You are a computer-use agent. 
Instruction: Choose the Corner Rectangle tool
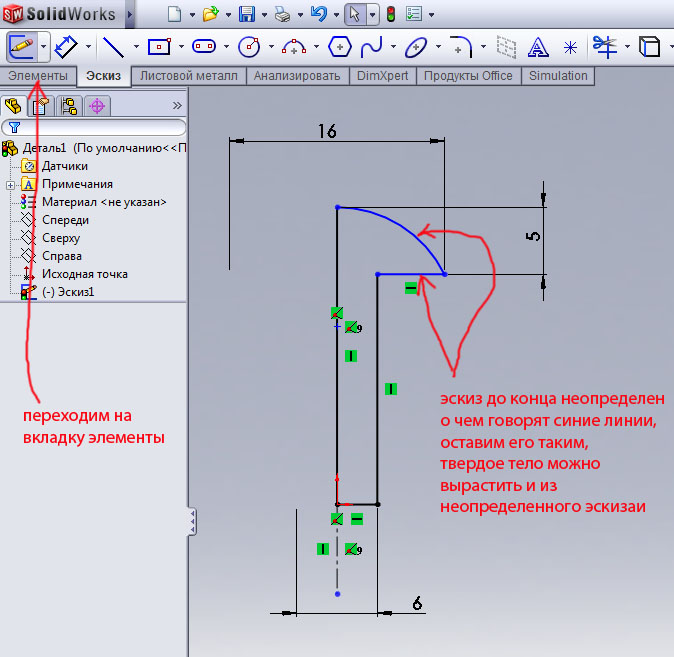tap(159, 46)
